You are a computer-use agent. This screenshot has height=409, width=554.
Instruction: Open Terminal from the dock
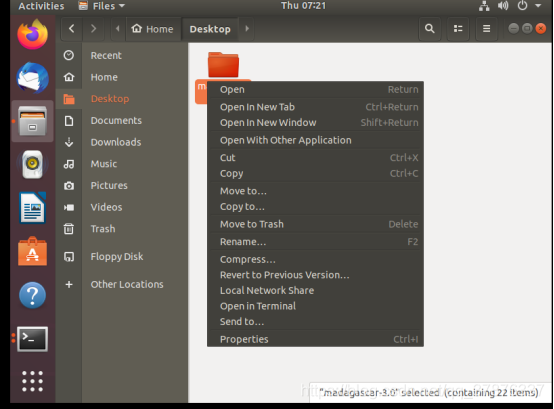tap(33, 339)
